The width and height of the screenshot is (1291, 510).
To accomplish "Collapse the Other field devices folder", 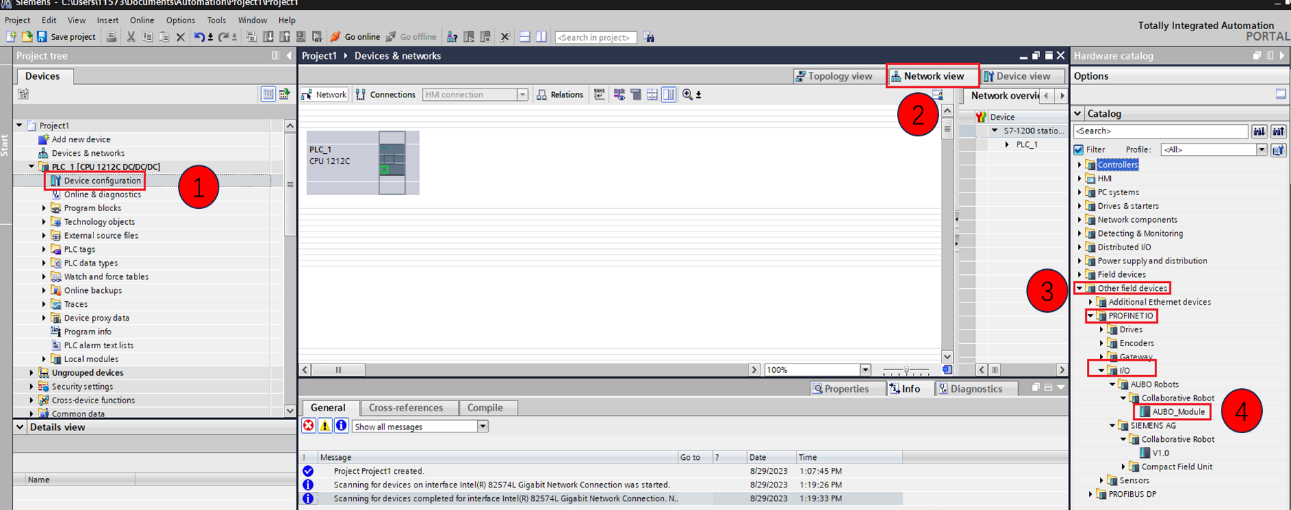I will tap(1080, 288).
